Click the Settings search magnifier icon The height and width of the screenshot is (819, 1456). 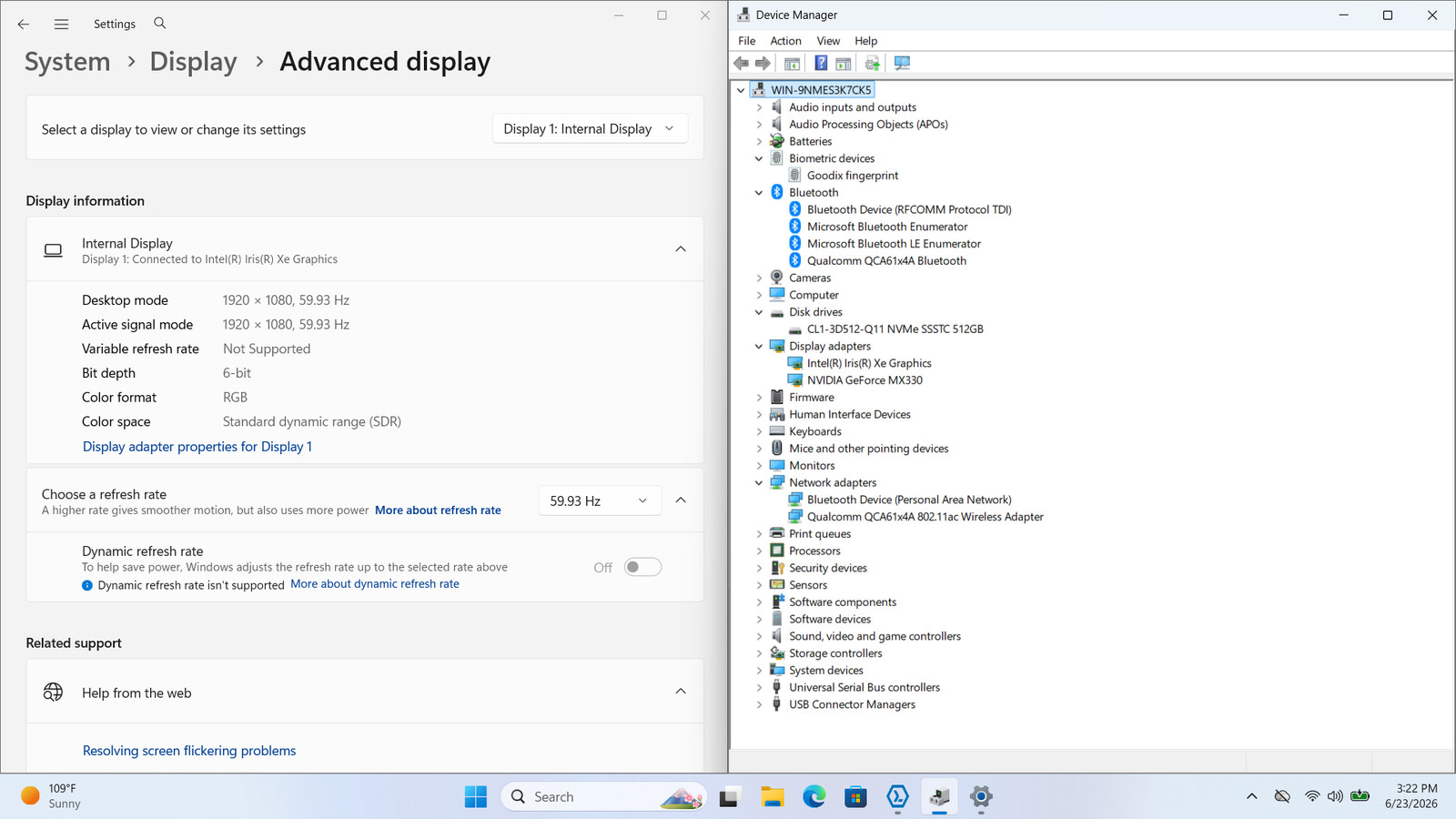(160, 23)
